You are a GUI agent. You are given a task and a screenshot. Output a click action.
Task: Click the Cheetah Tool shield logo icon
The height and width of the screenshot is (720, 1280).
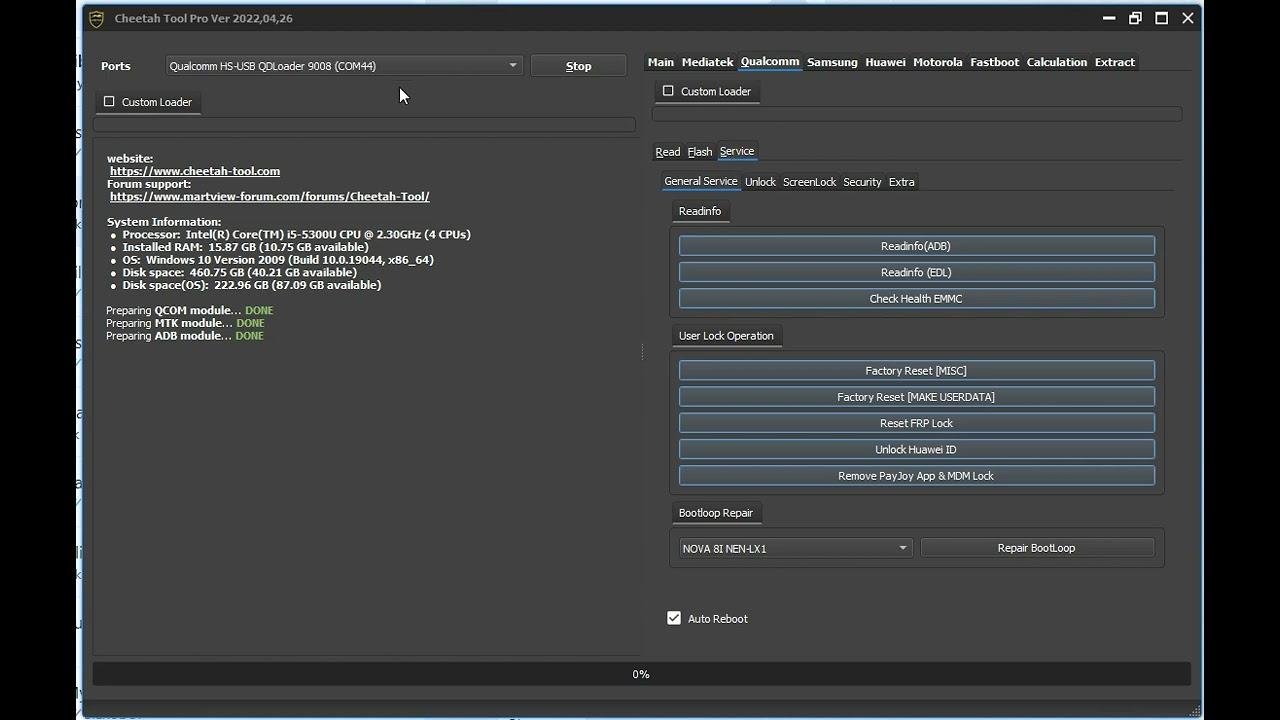point(96,19)
